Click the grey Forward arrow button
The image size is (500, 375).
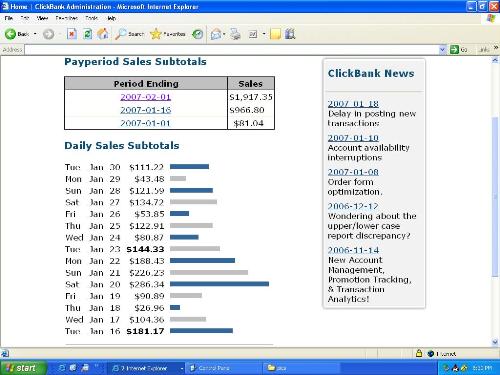(x=49, y=34)
